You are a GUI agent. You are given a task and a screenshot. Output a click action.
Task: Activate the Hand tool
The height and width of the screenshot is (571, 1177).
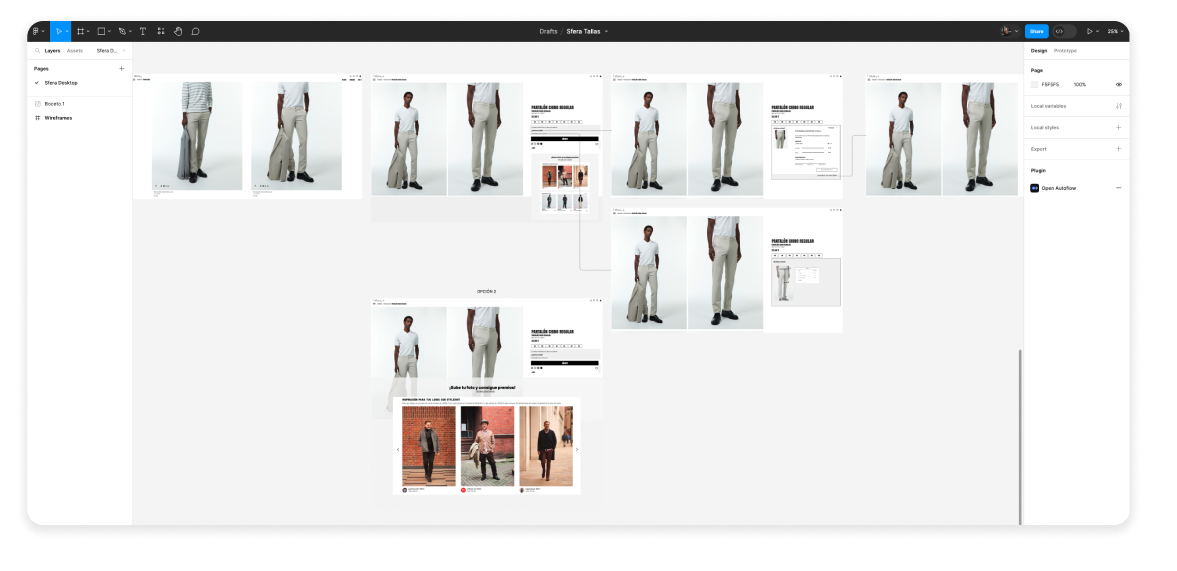pos(178,31)
